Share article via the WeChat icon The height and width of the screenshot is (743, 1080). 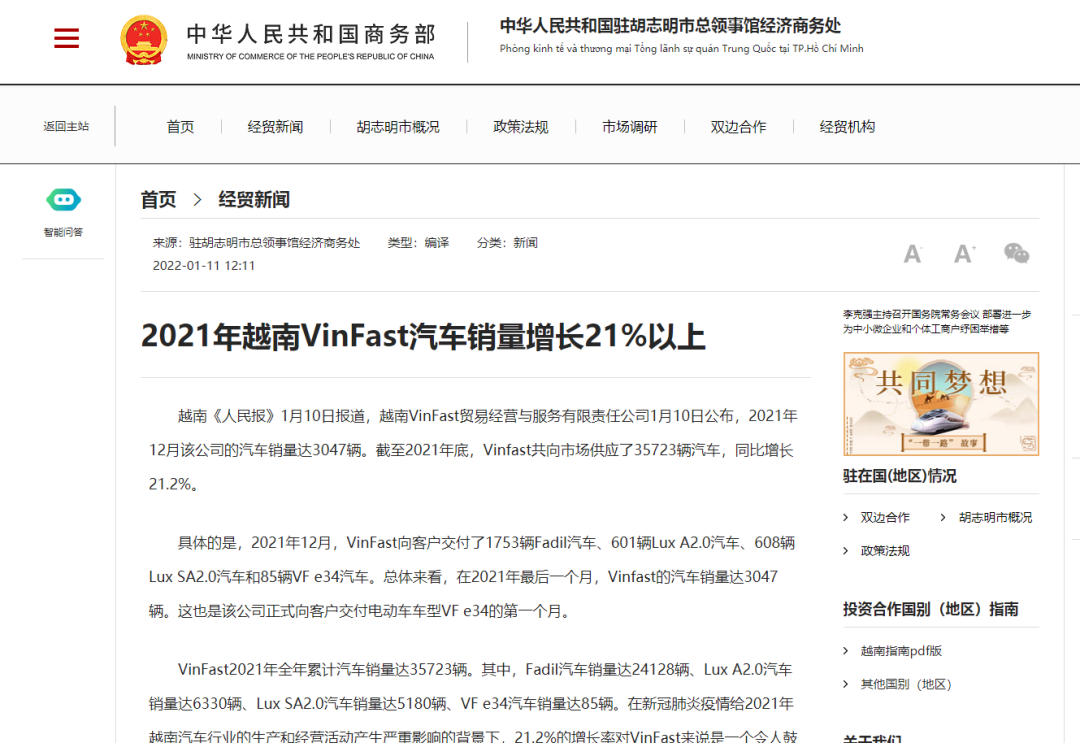pos(1017,253)
